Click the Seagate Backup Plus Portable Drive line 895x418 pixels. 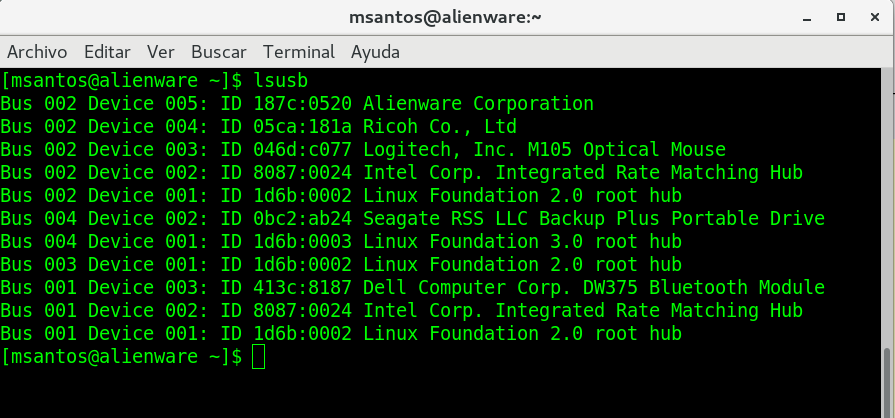pos(412,219)
